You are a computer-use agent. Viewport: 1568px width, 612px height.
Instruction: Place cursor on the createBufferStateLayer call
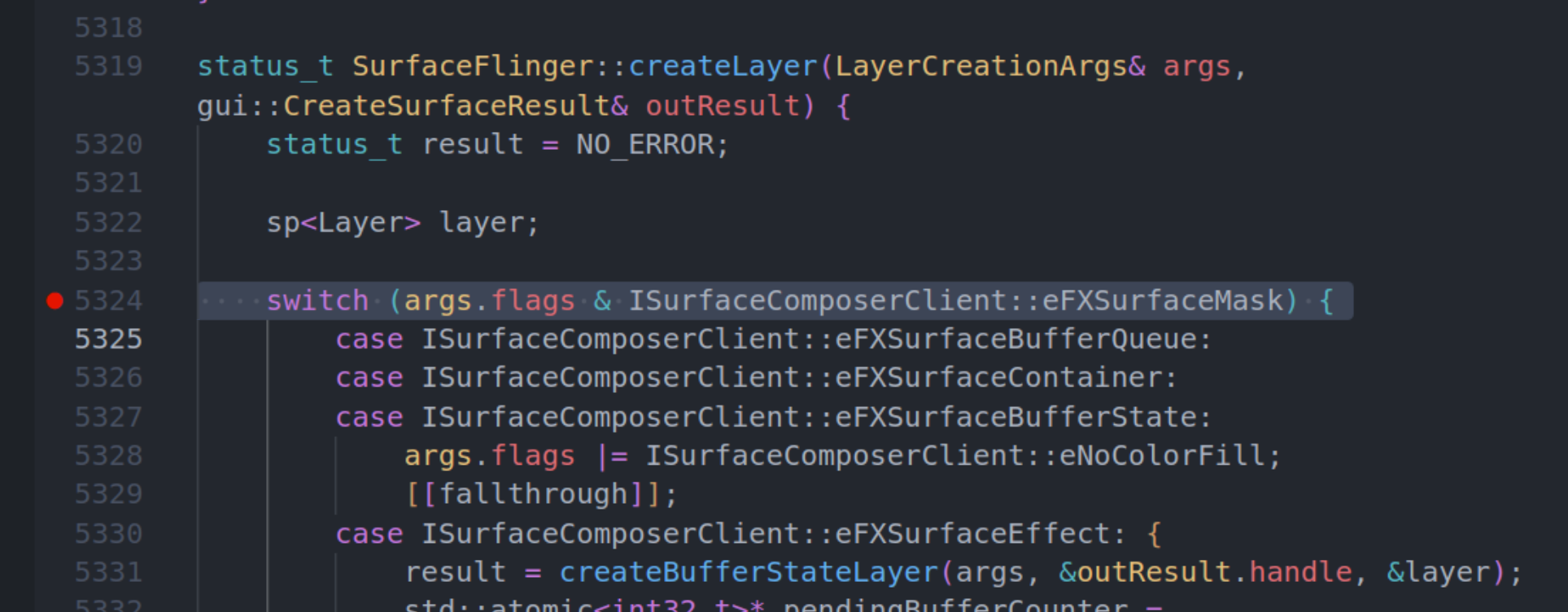[749, 572]
